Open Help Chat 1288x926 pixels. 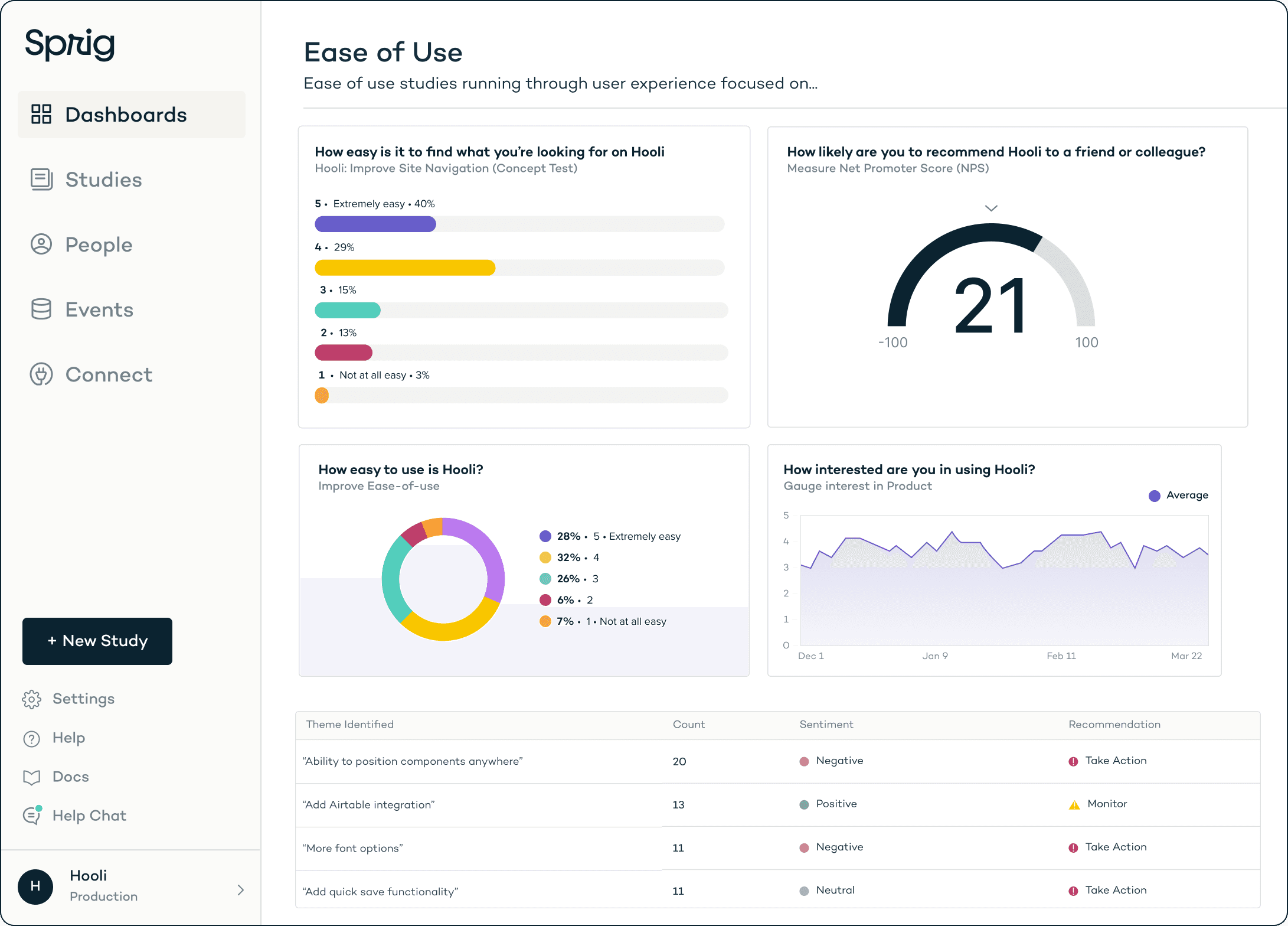pos(89,816)
